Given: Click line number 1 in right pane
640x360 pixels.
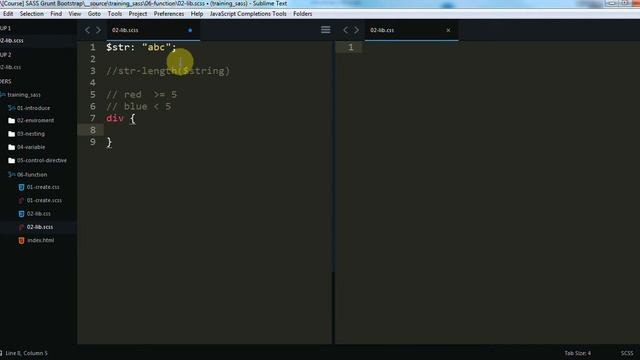Looking at the screenshot, I should click(x=351, y=47).
